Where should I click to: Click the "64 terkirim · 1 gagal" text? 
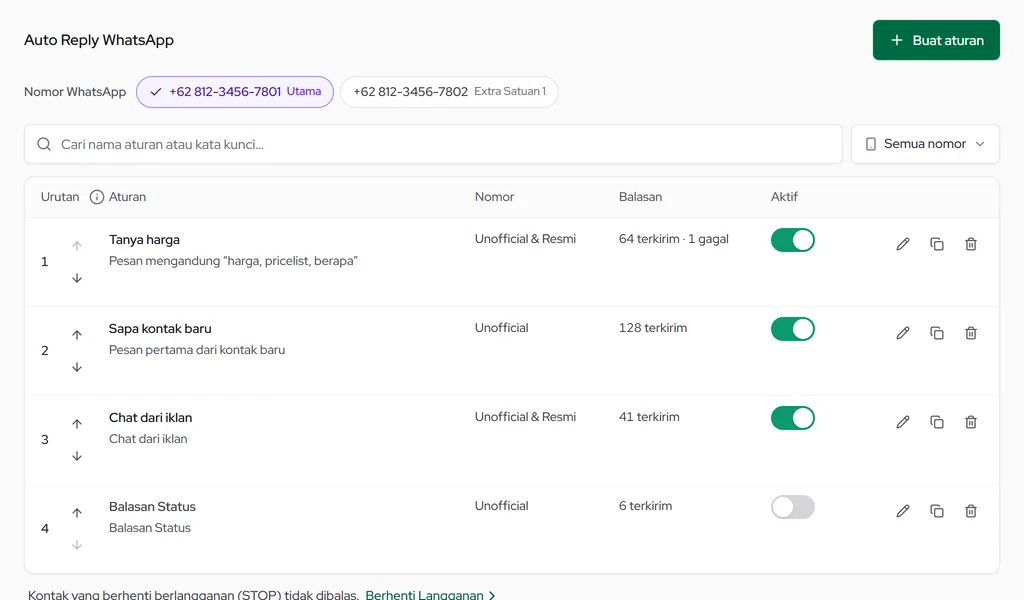pyautogui.click(x=673, y=239)
